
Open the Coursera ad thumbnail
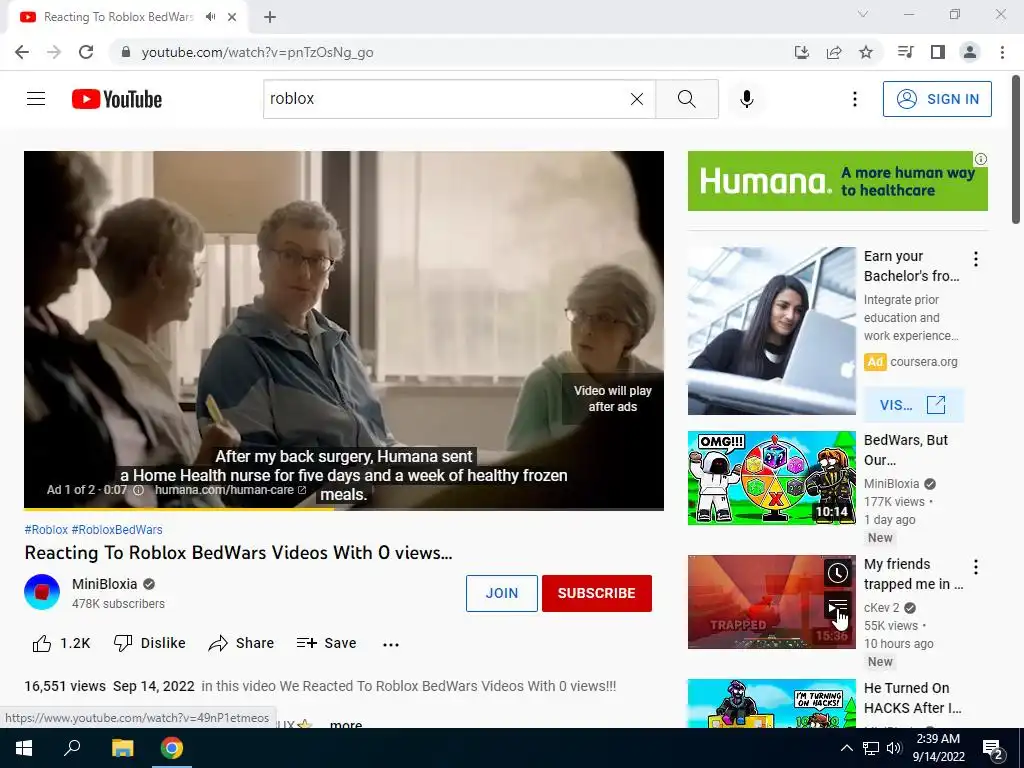click(x=771, y=330)
